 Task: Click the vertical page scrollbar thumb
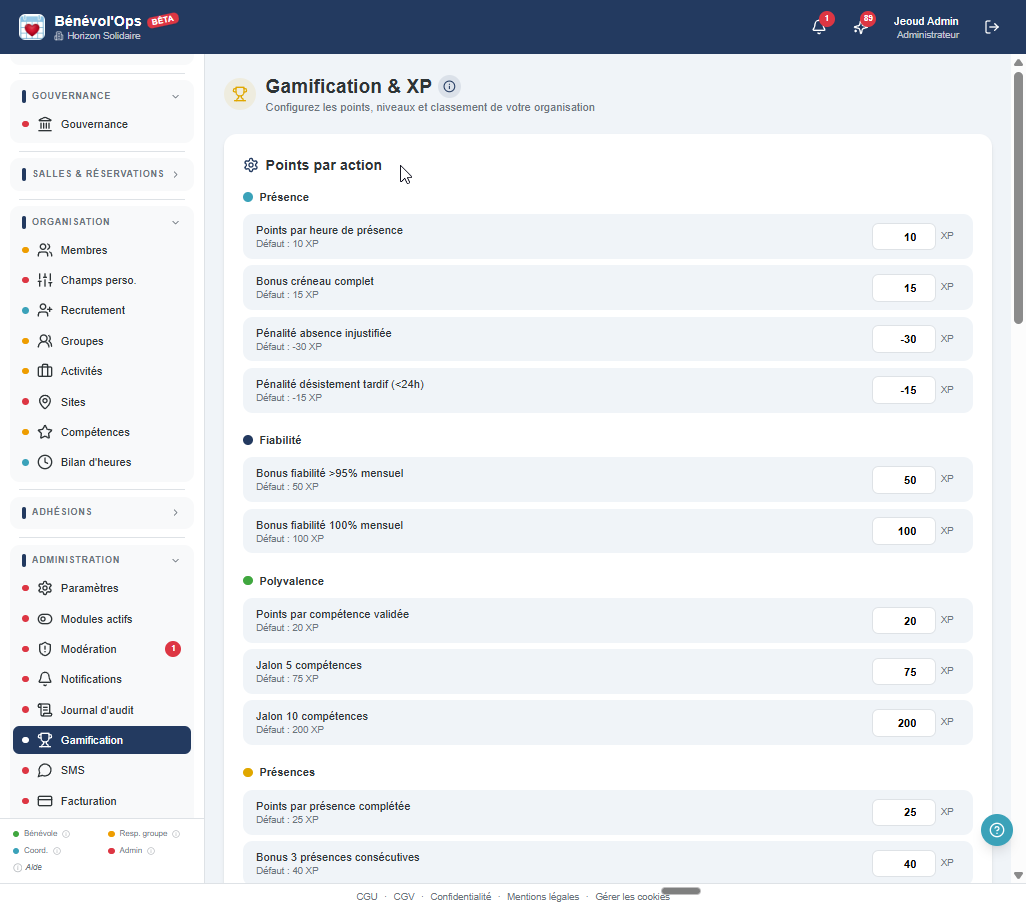(x=1018, y=198)
